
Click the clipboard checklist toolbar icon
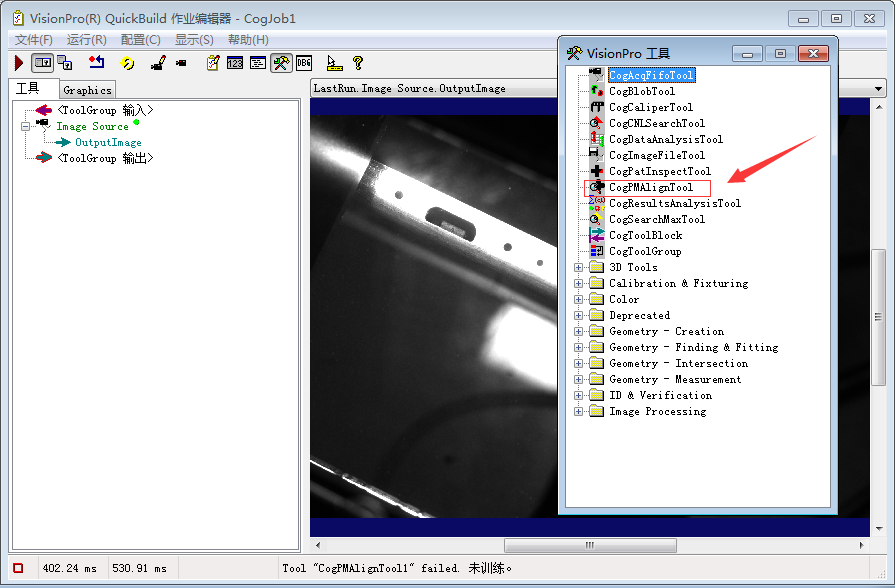click(x=213, y=62)
